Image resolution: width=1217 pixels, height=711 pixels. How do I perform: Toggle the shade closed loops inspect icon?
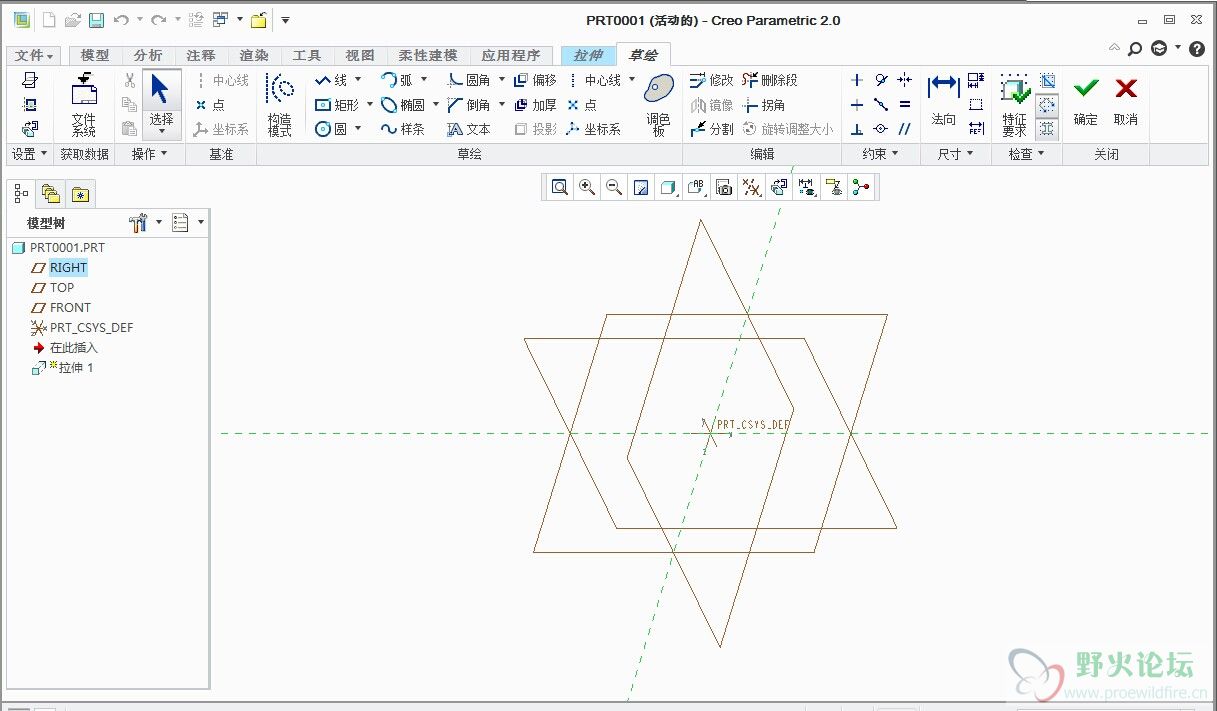tap(1047, 81)
